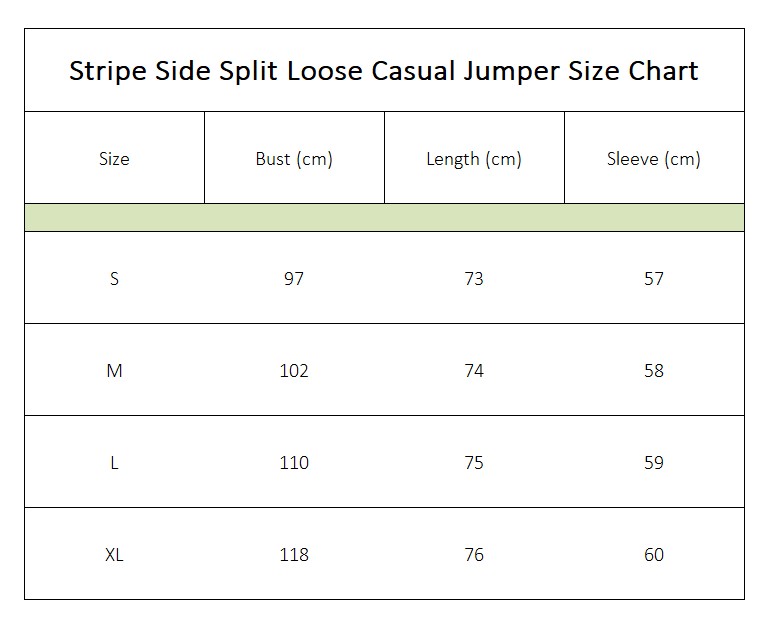Click bust value 97
The image size is (768, 629).
[x=294, y=278]
